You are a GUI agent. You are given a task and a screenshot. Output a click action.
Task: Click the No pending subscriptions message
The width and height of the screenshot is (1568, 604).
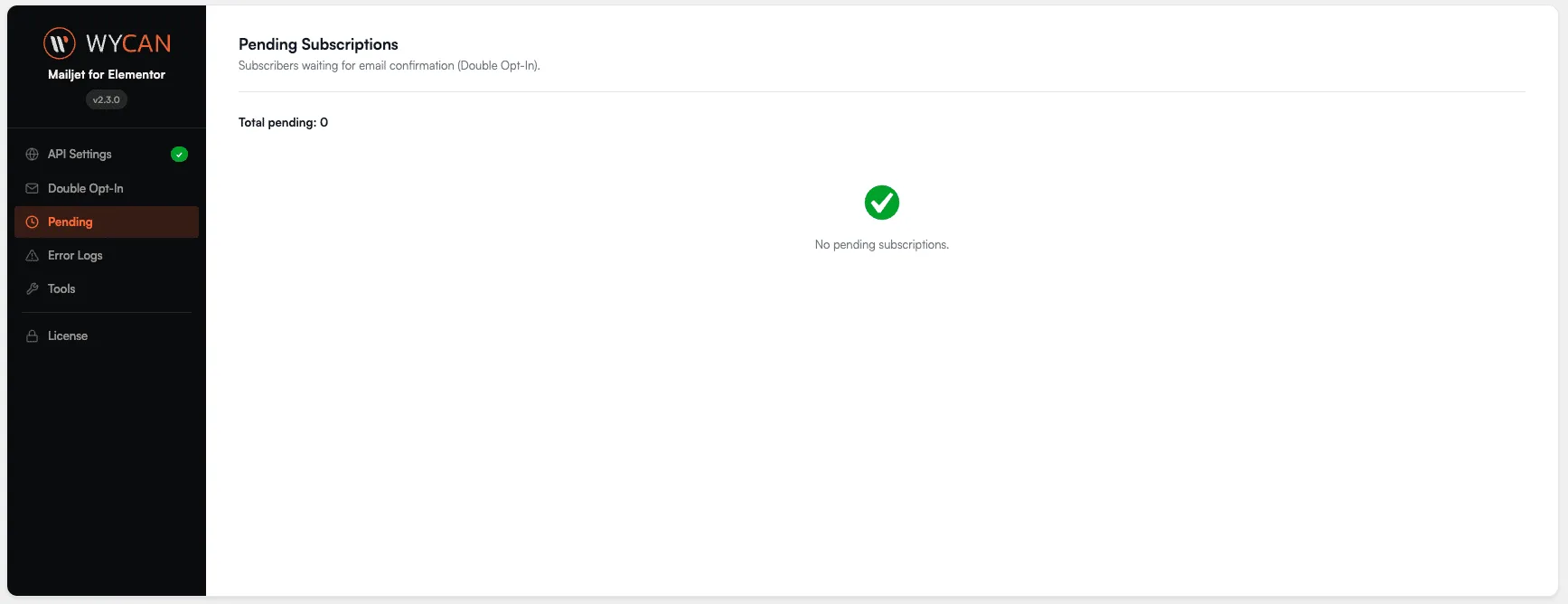[882, 244]
